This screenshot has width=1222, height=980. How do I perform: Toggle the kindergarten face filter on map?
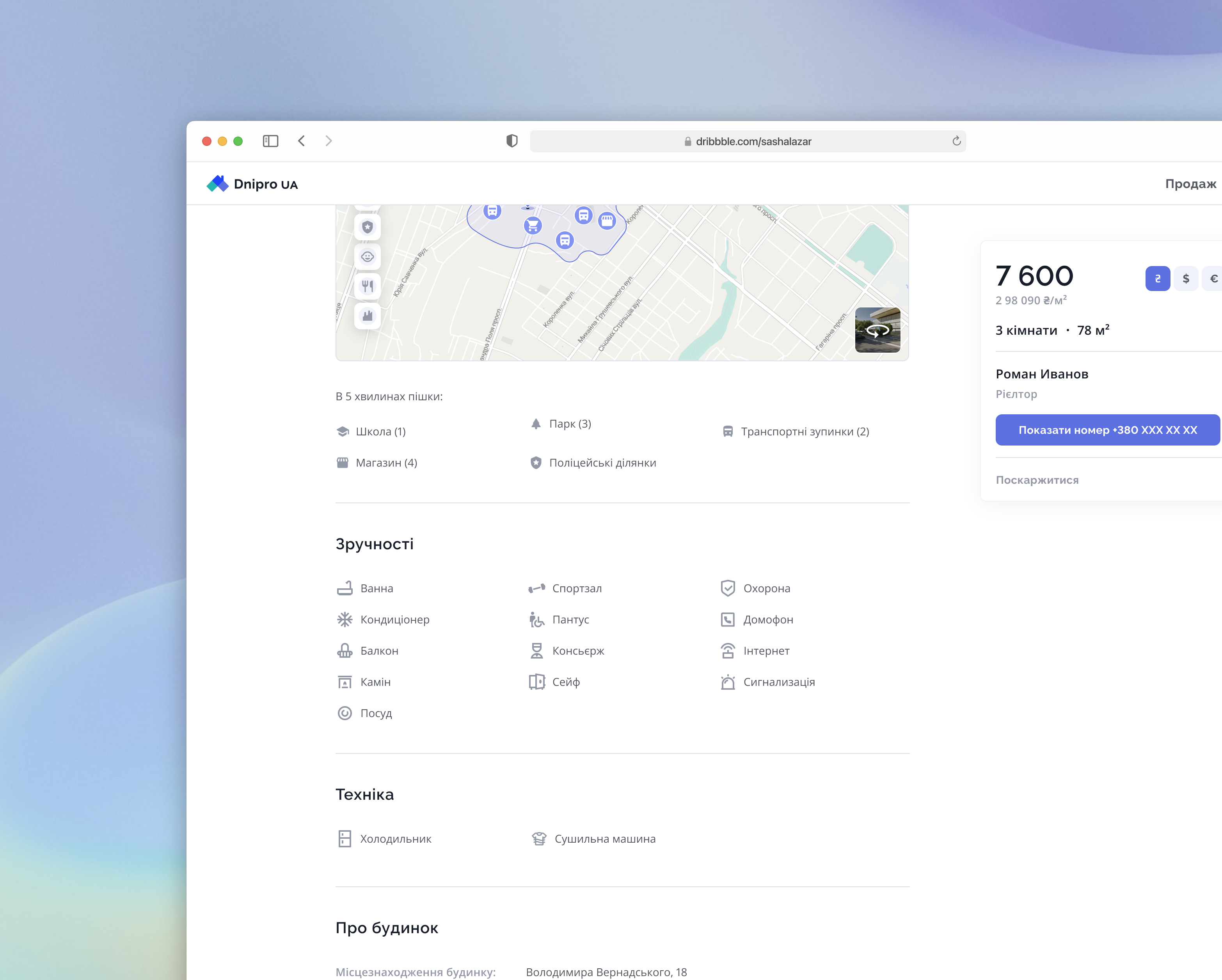(367, 257)
